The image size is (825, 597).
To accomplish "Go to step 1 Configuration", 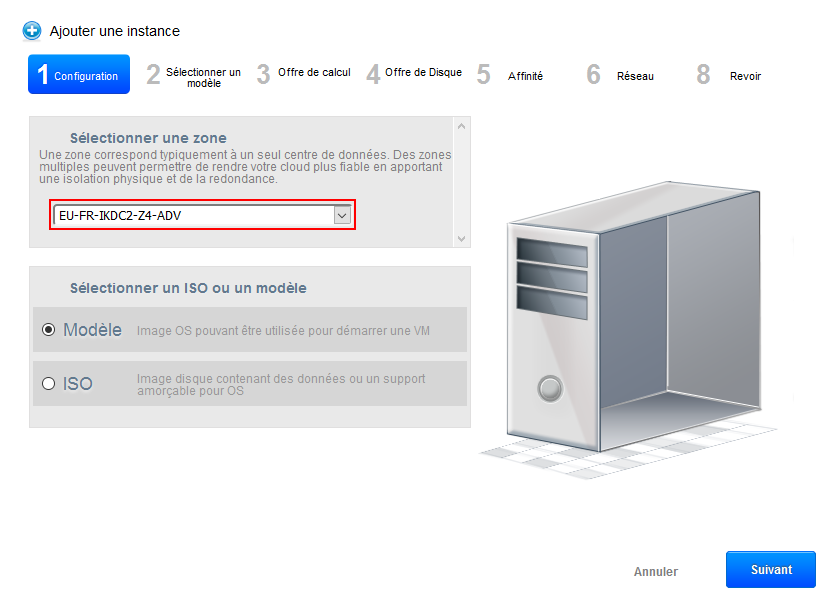I will click(79, 75).
